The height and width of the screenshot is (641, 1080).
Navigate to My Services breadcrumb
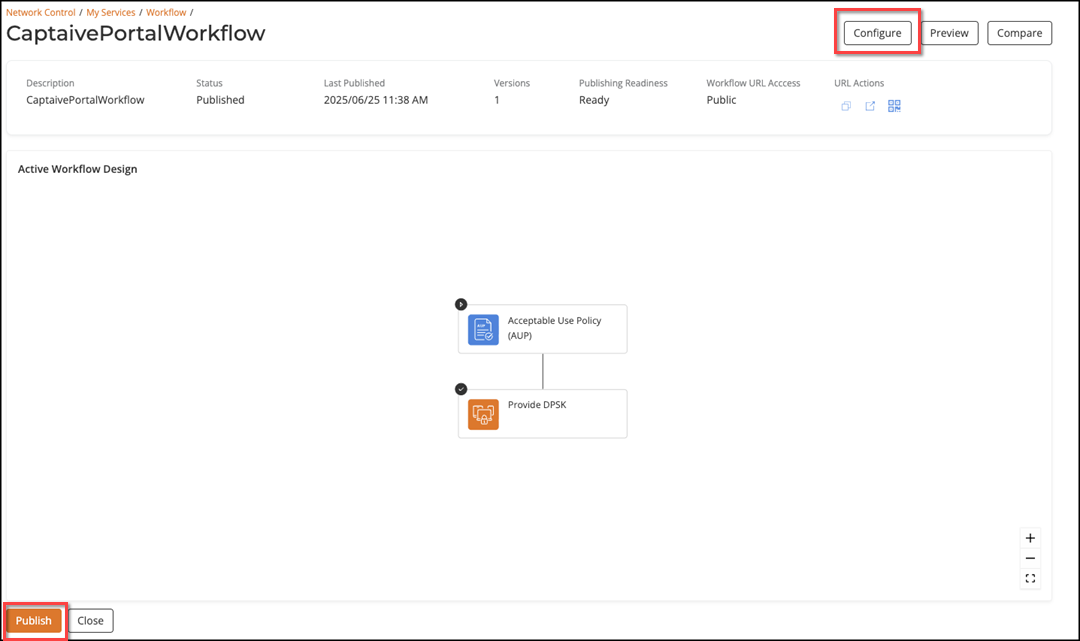pos(111,13)
